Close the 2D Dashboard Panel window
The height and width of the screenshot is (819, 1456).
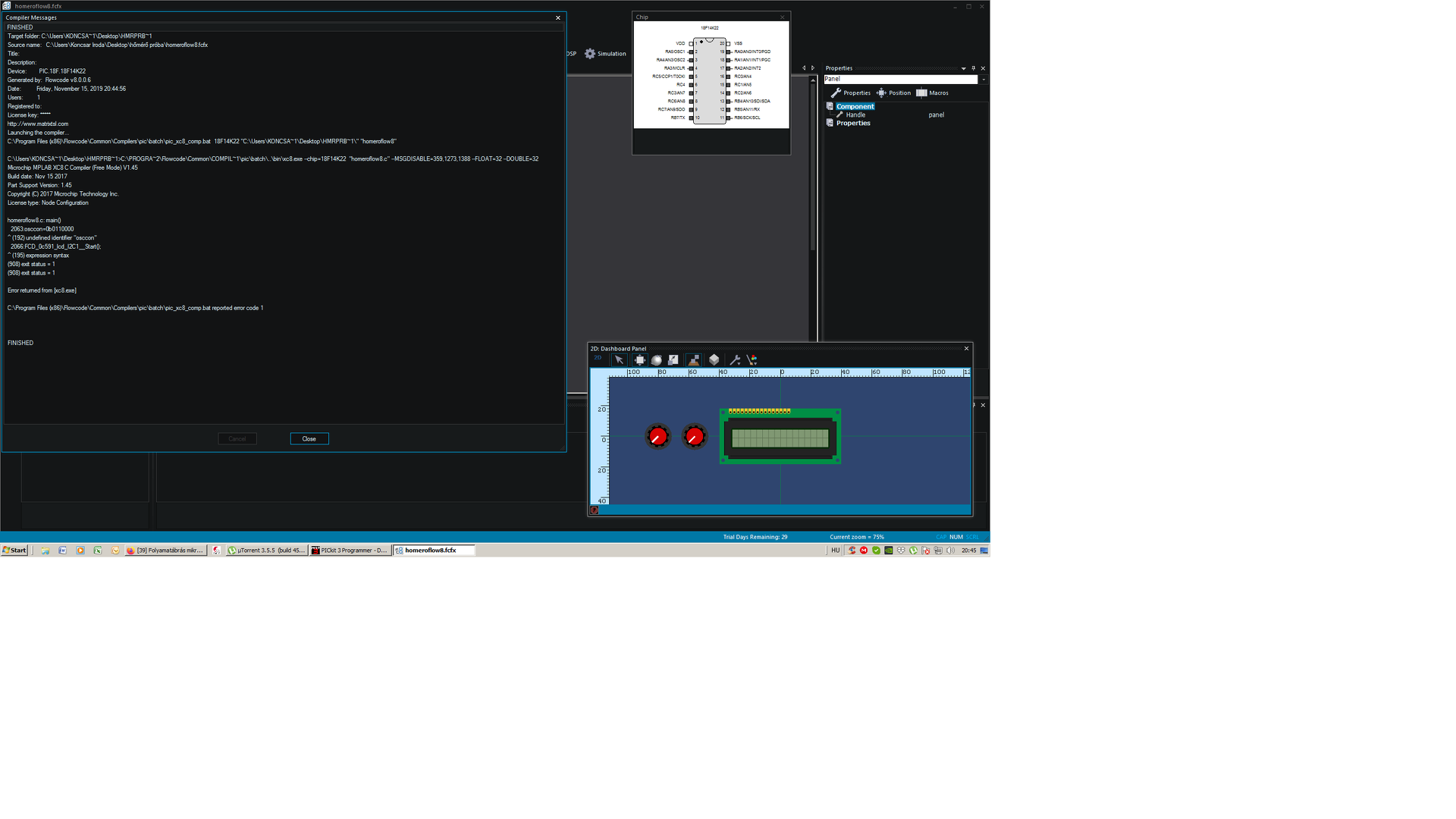[967, 349]
